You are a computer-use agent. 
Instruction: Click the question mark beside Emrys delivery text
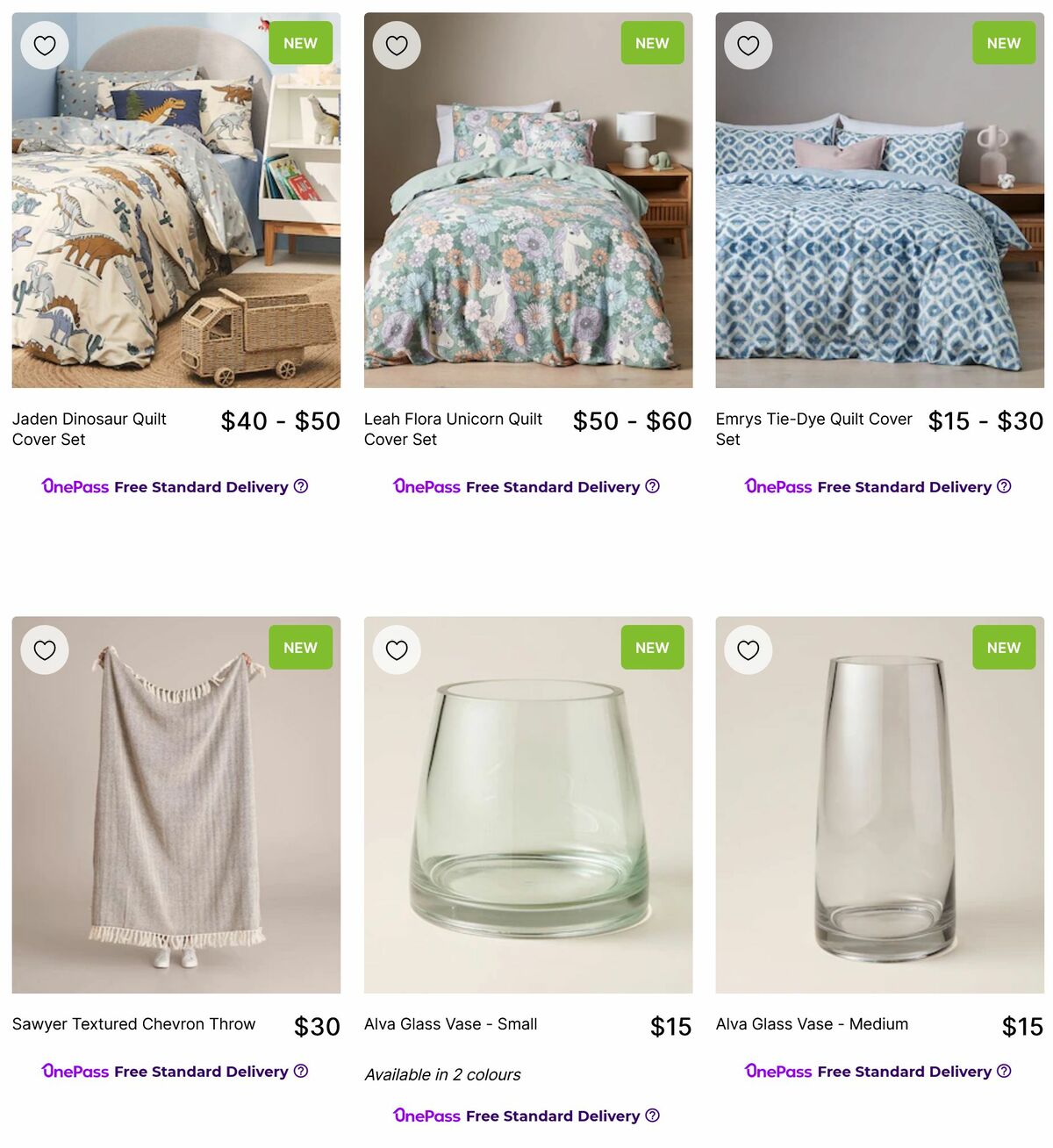[1004, 486]
